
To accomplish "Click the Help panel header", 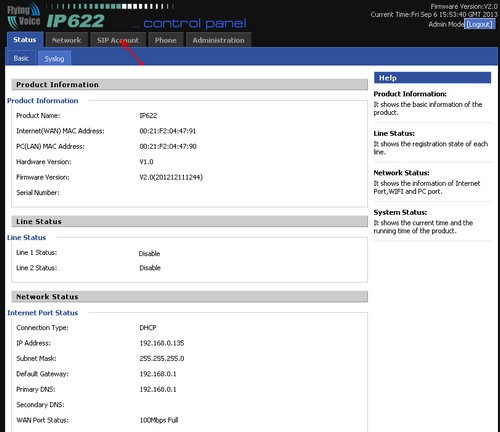I will click(x=432, y=78).
